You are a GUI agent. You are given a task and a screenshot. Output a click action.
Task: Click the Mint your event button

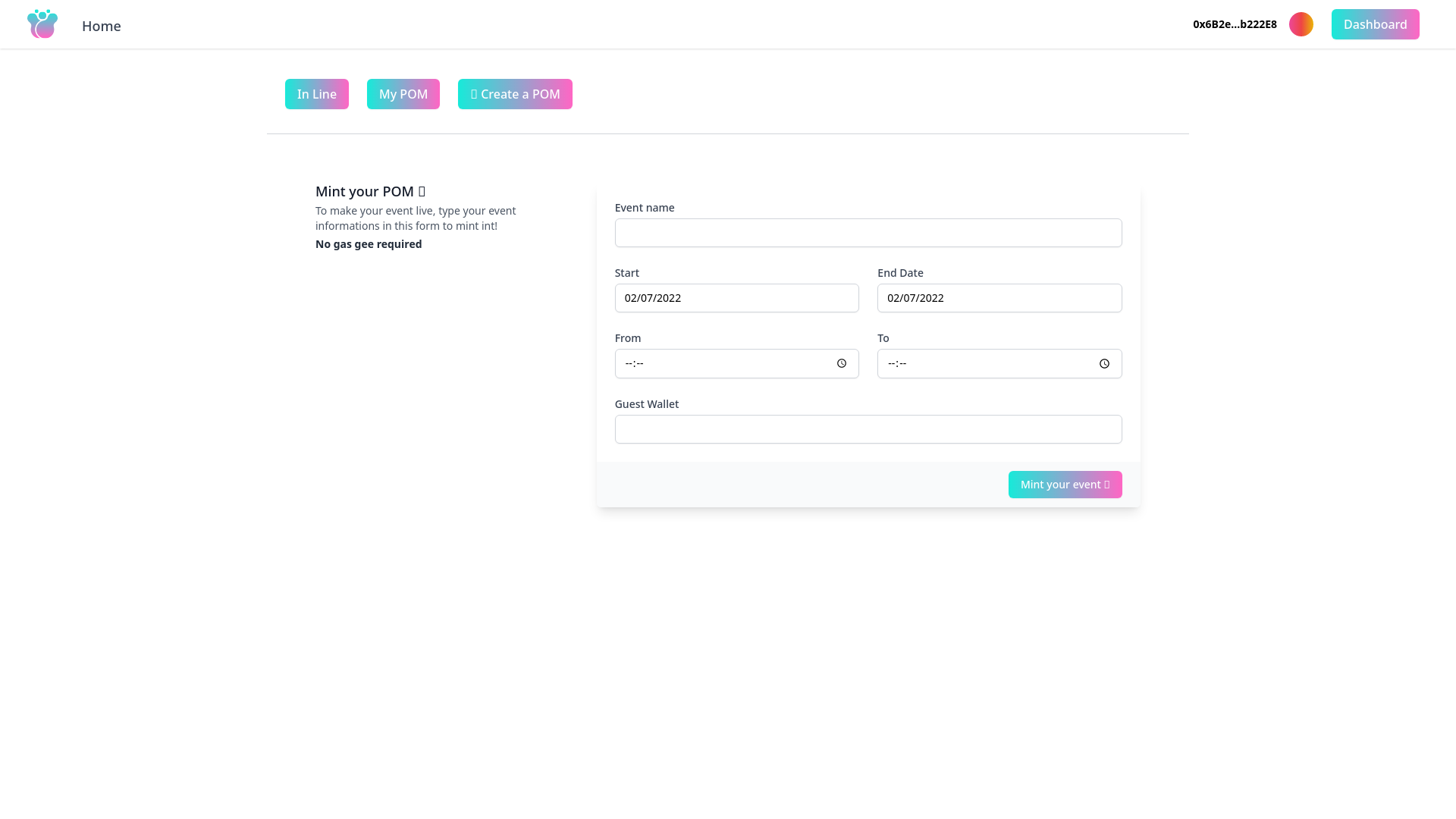(1065, 485)
